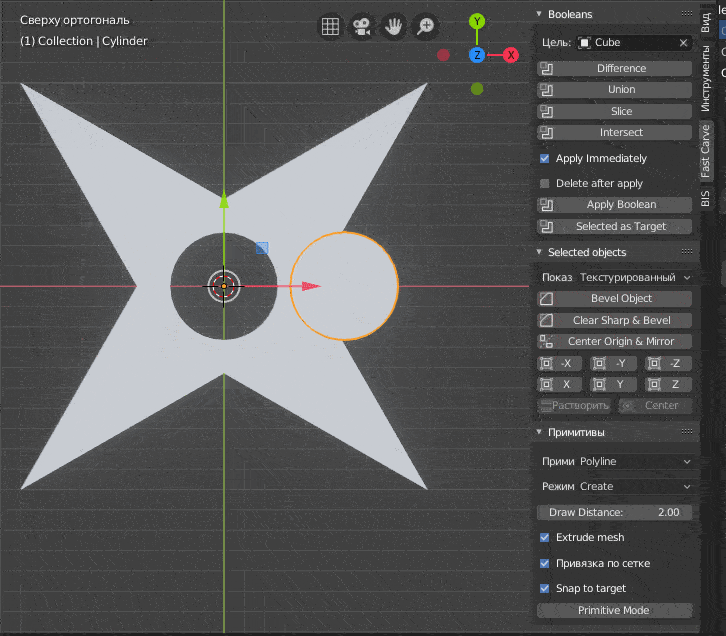Toggle orthographic grid view icon
The height and width of the screenshot is (636, 726).
click(330, 26)
